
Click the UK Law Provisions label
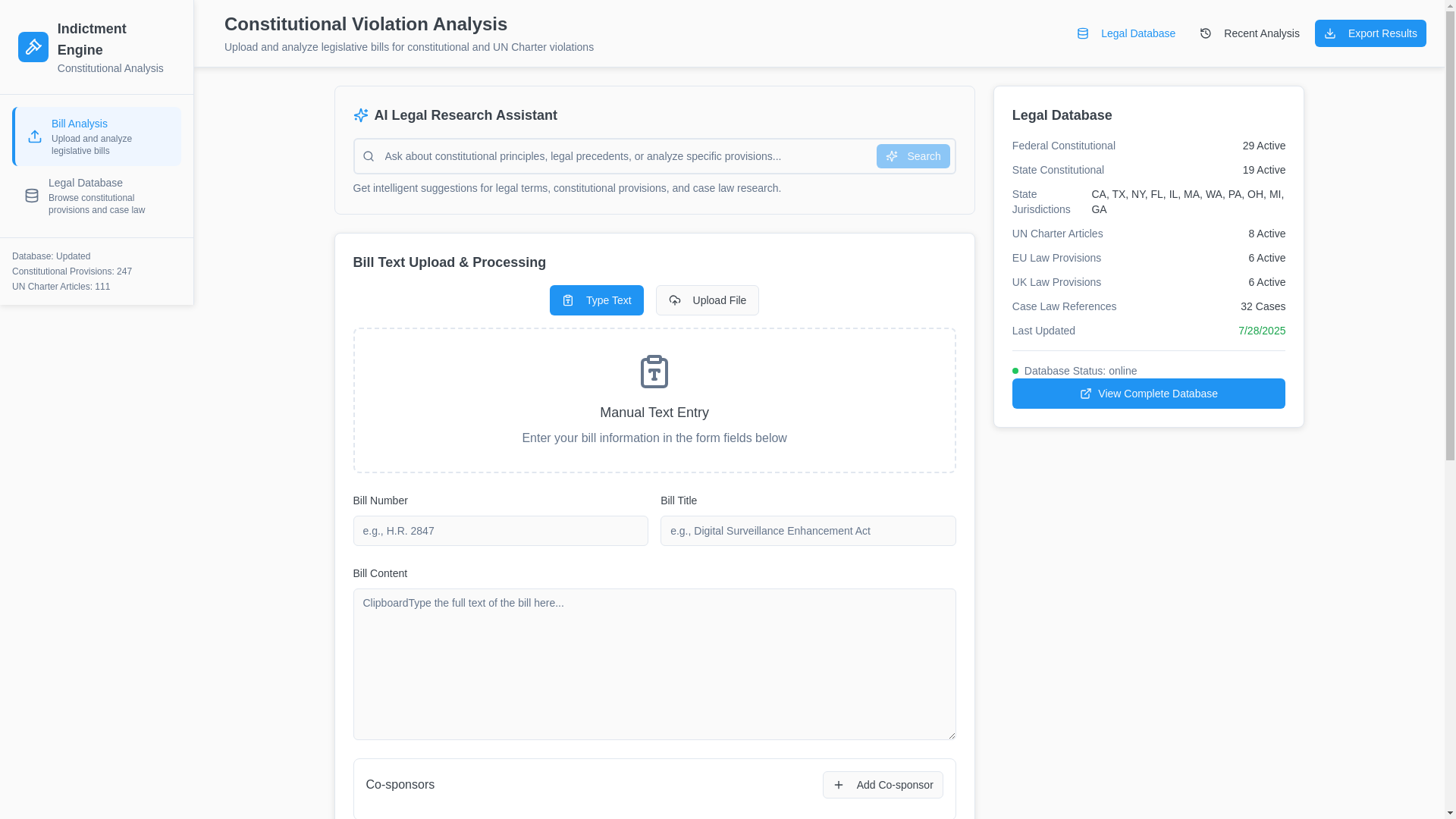click(x=1057, y=282)
